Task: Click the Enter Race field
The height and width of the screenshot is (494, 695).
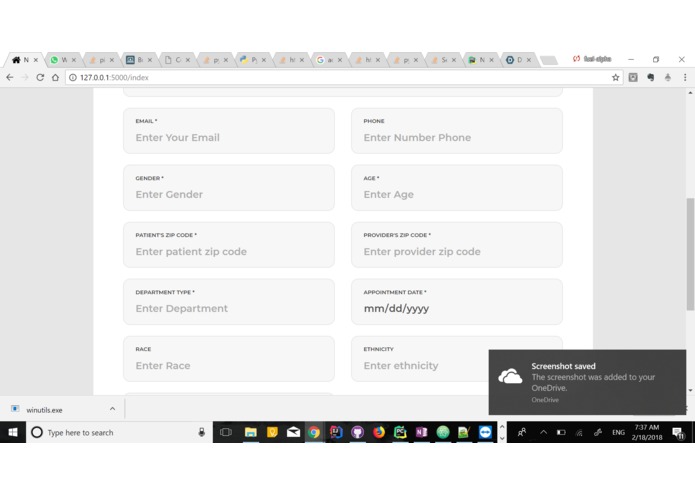Action: (229, 359)
